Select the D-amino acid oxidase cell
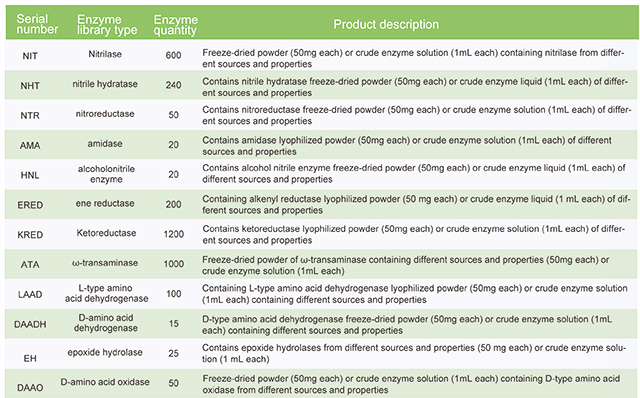The height and width of the screenshot is (398, 640). [105, 382]
